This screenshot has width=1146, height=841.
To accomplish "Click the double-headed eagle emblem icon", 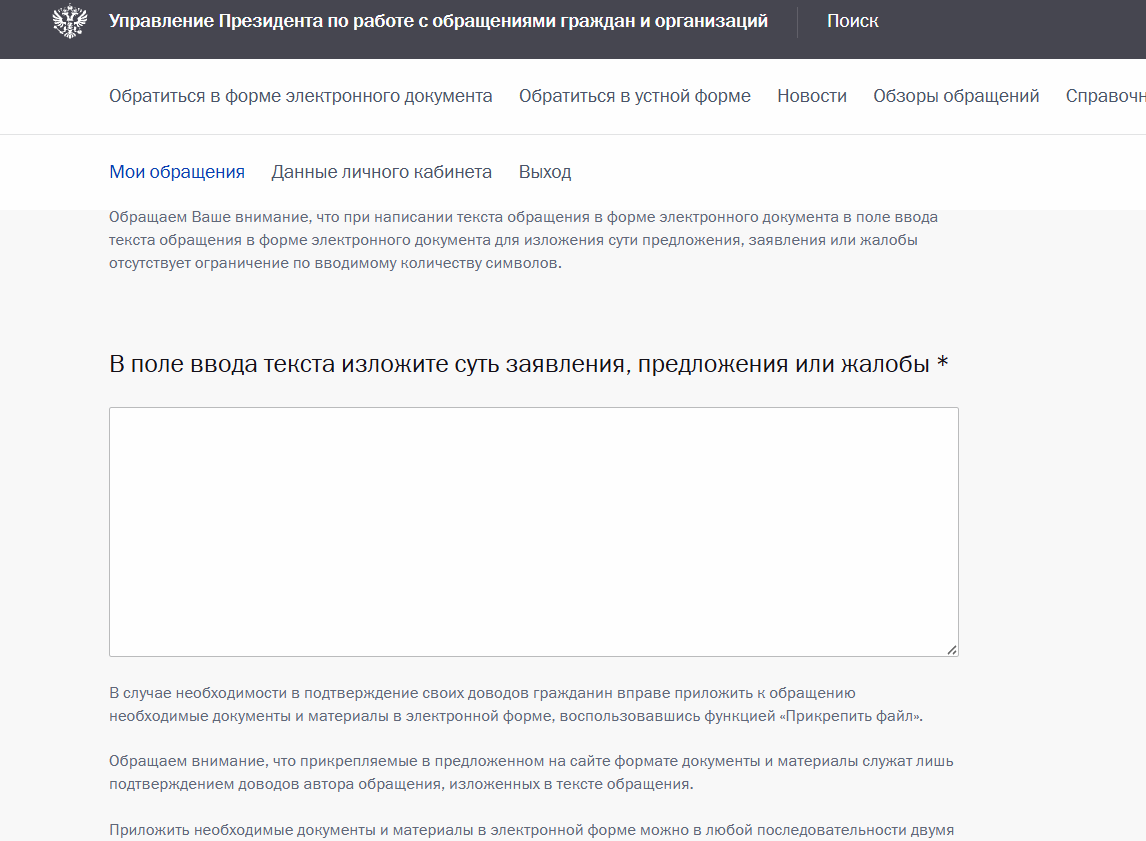I will (70, 21).
